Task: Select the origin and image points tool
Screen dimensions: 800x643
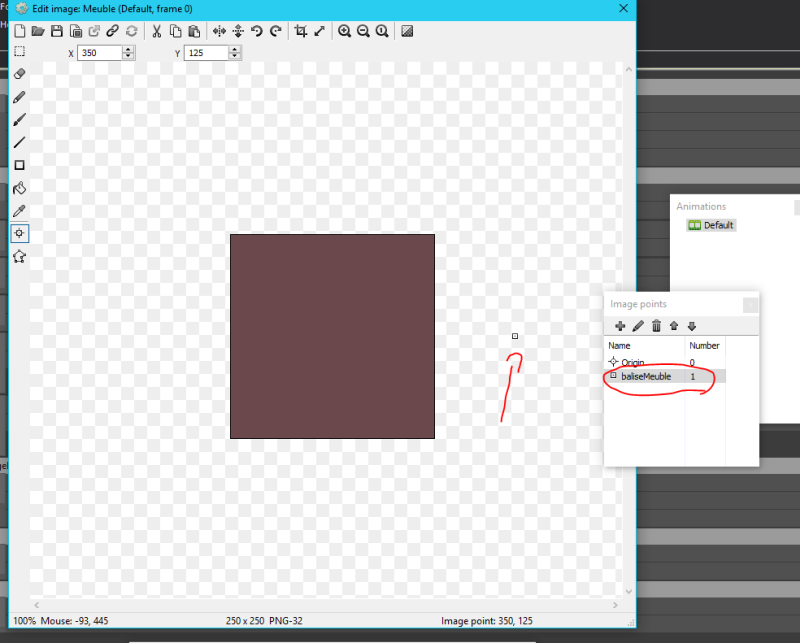Action: 19,233
